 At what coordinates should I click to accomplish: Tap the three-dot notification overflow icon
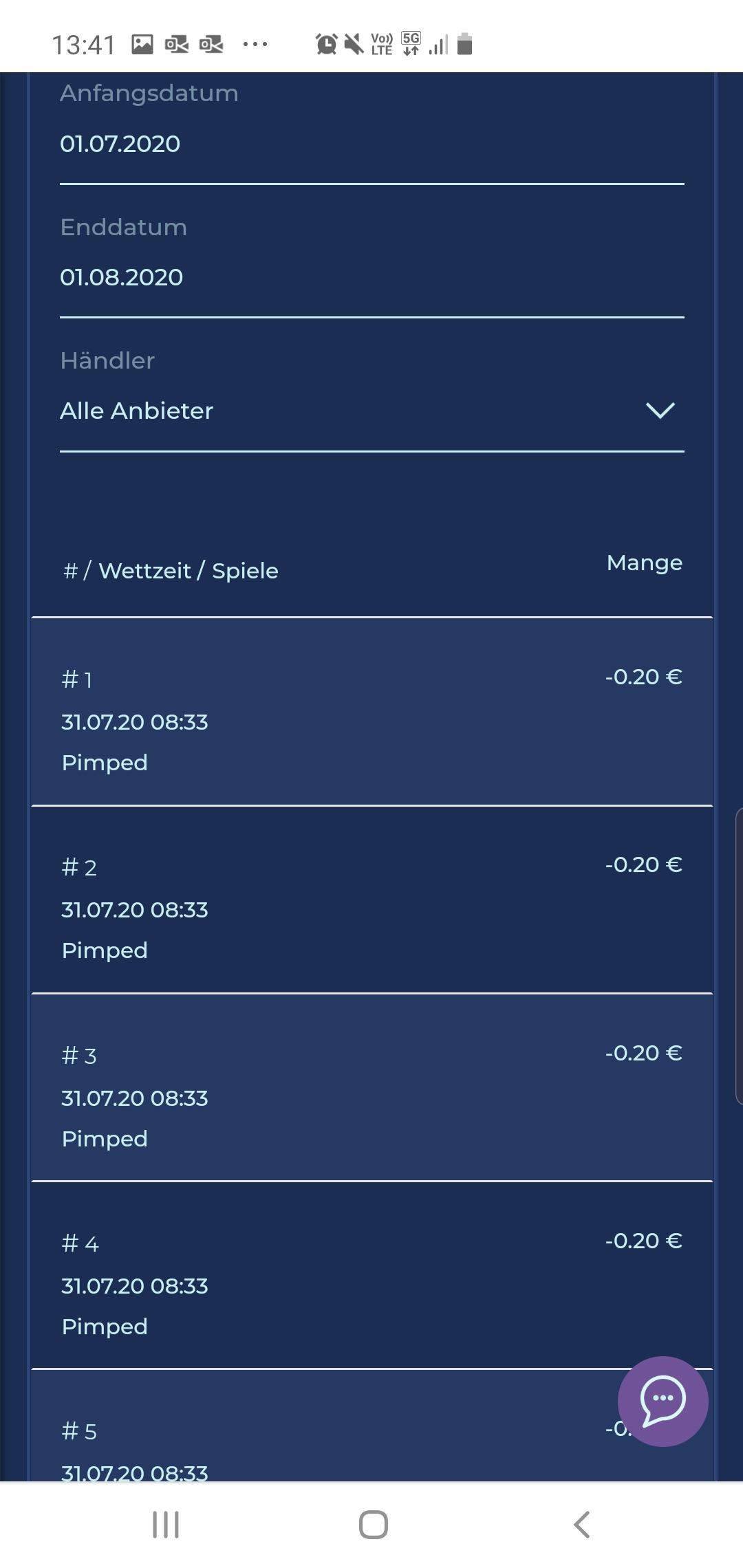pyautogui.click(x=255, y=45)
